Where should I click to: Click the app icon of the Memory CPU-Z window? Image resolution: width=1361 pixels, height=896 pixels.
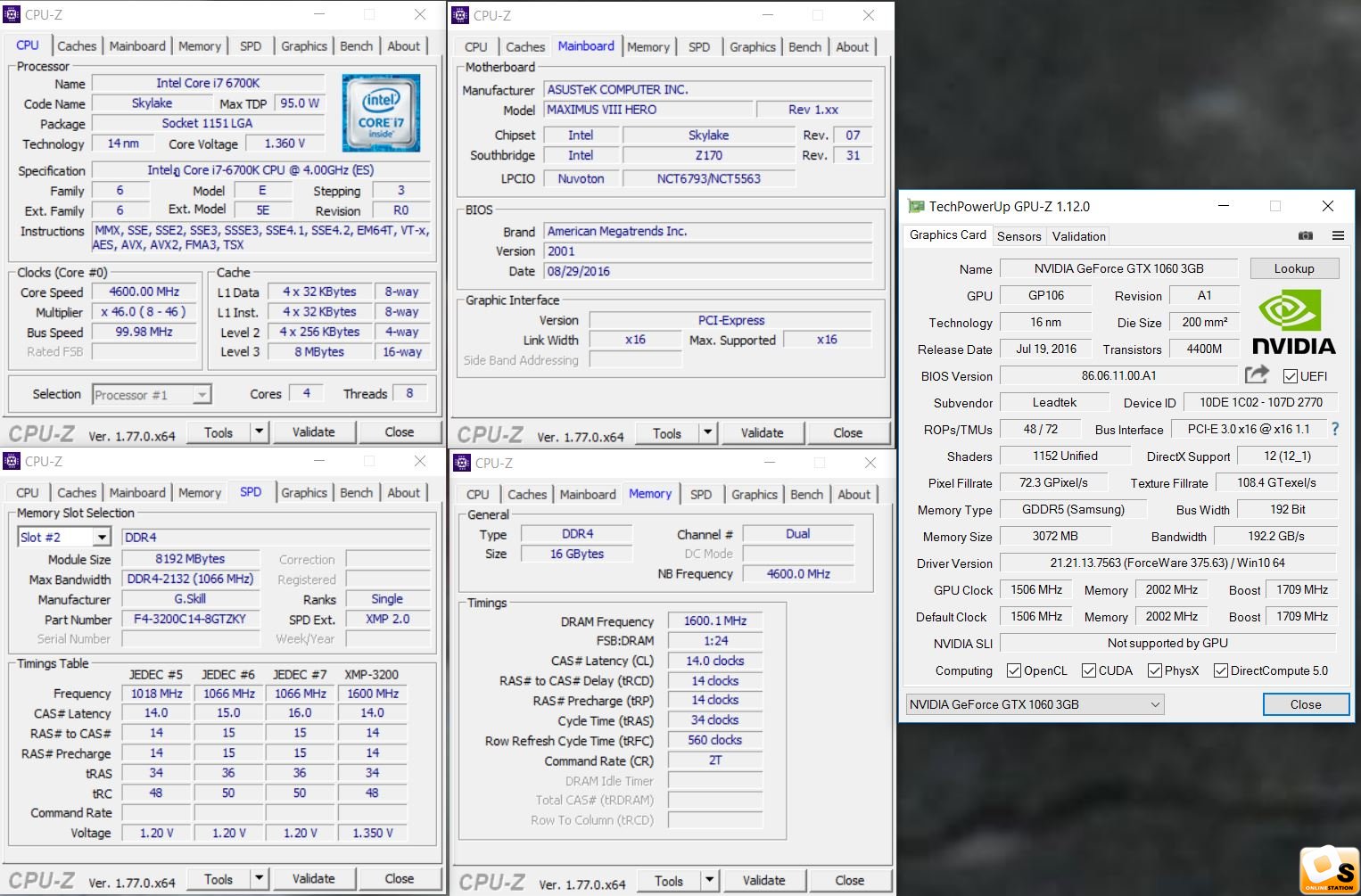[x=462, y=463]
